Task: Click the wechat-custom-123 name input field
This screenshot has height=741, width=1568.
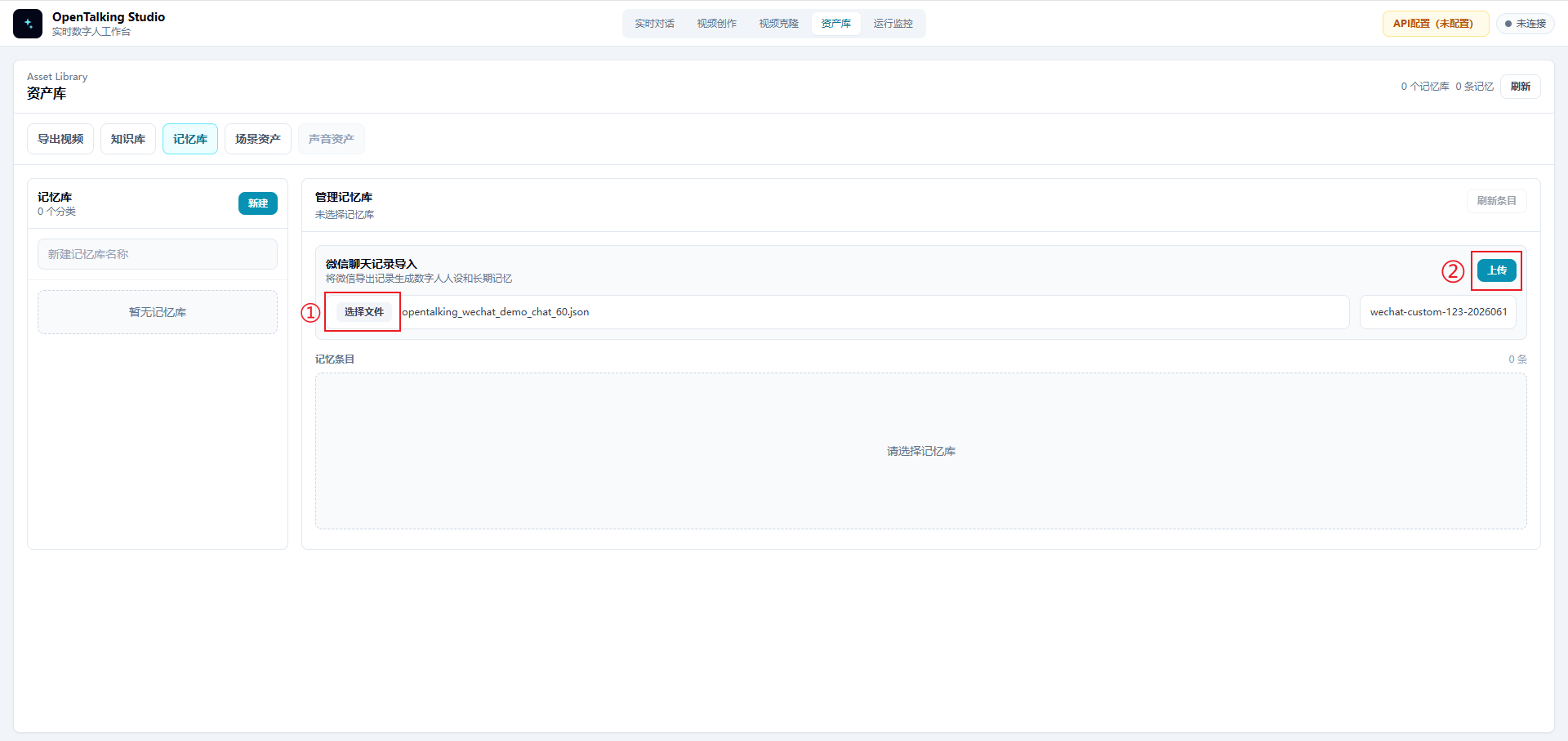Action: 1438,312
